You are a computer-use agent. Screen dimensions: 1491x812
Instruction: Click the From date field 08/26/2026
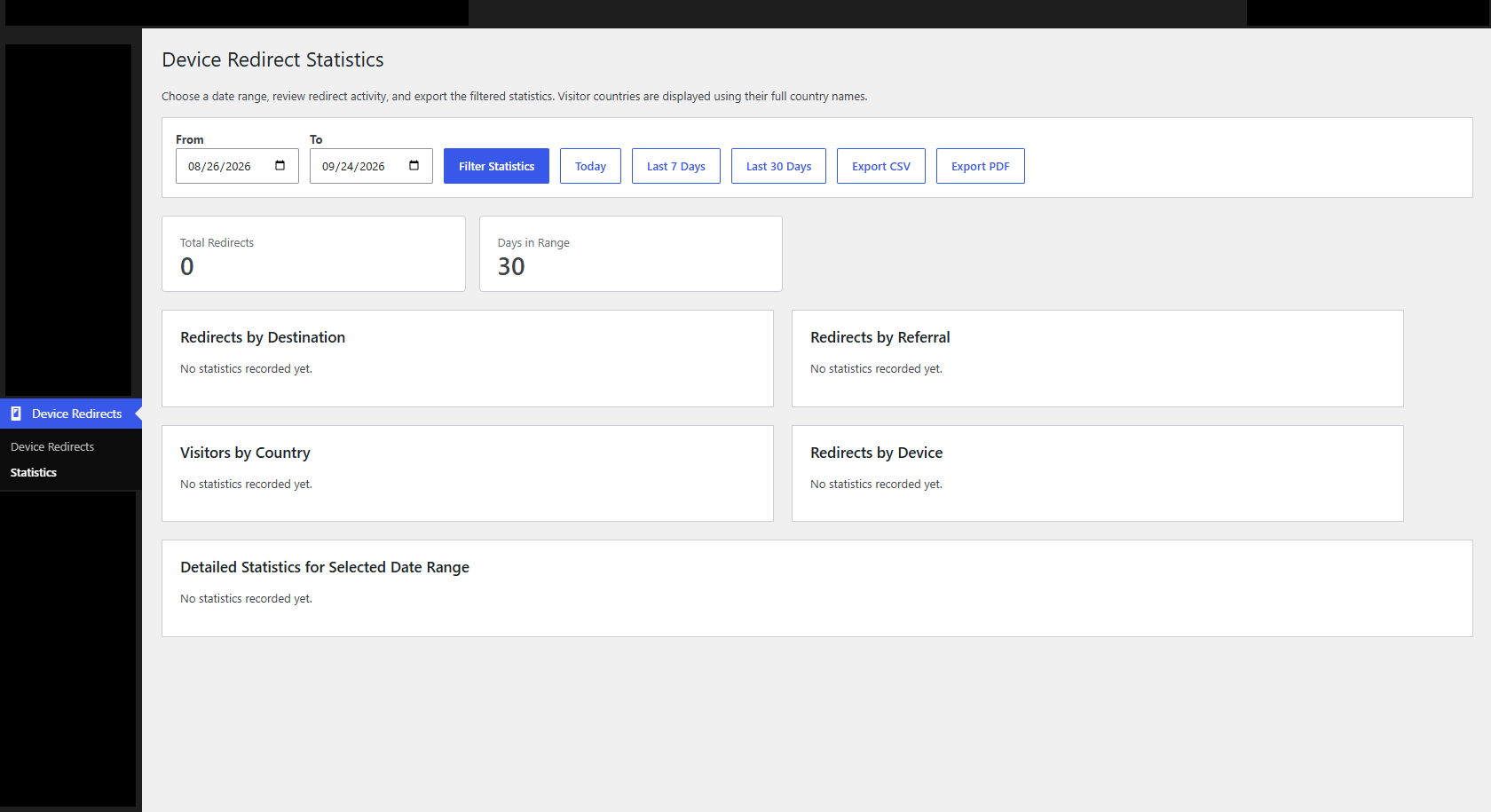[x=237, y=166]
